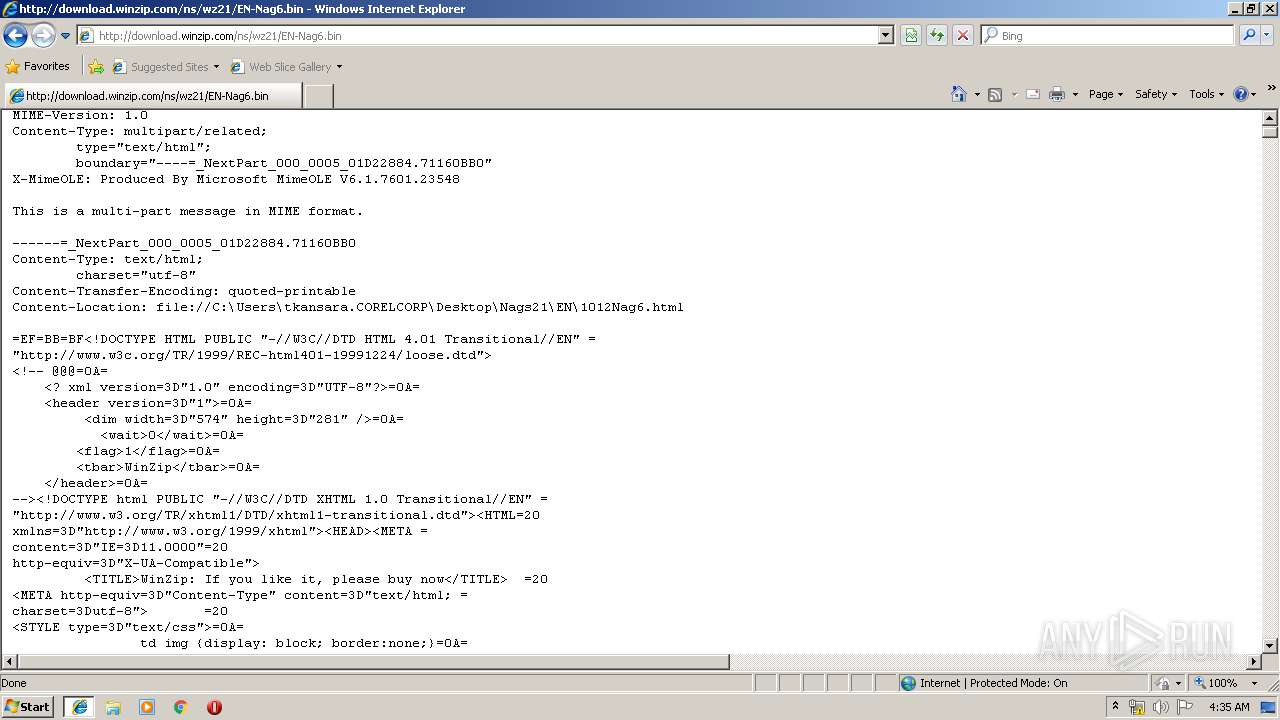Open the zoom level 100% button
The width and height of the screenshot is (1280, 720).
point(1215,683)
